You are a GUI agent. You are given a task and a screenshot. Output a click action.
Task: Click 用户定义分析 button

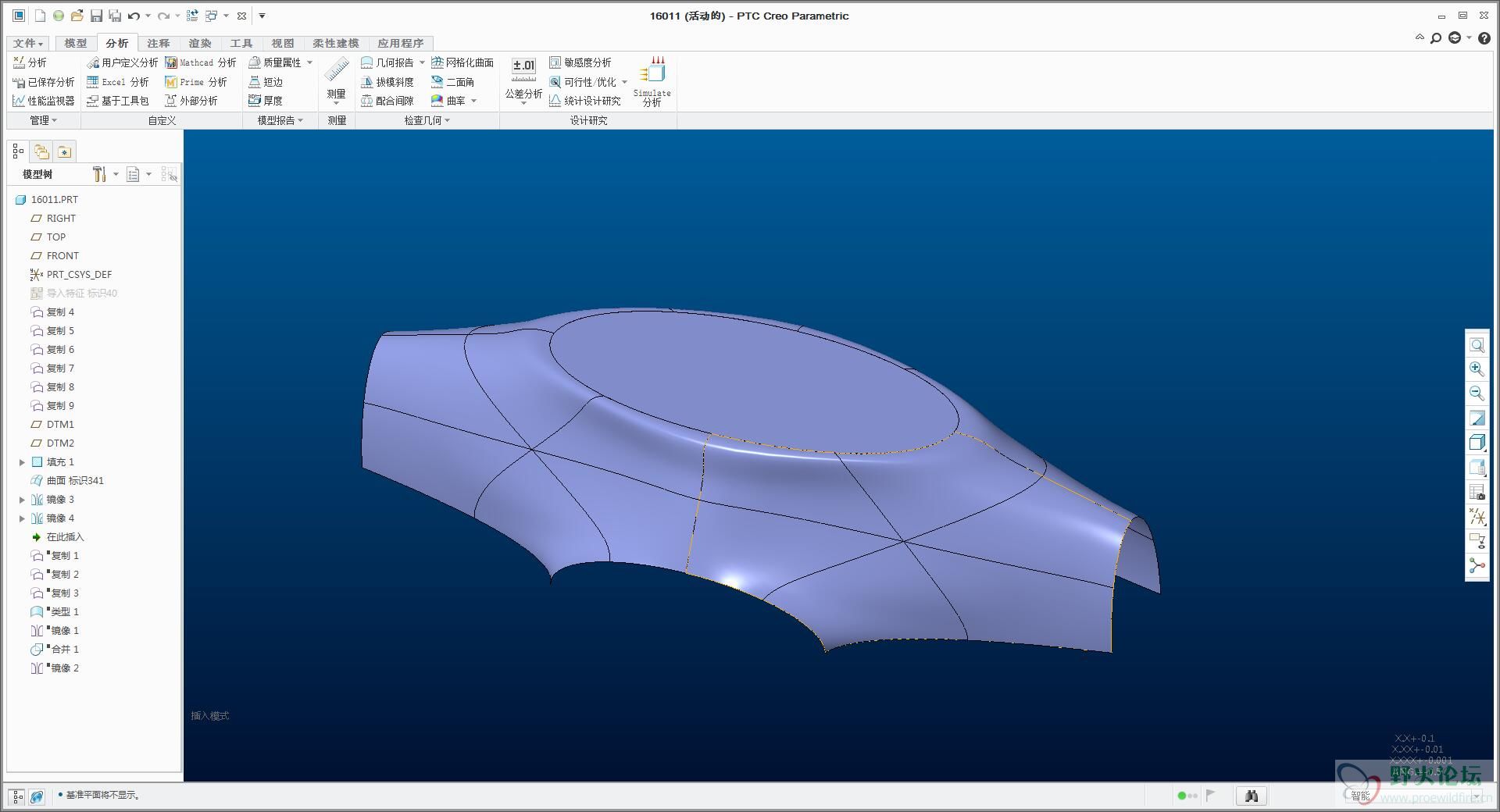[x=122, y=62]
